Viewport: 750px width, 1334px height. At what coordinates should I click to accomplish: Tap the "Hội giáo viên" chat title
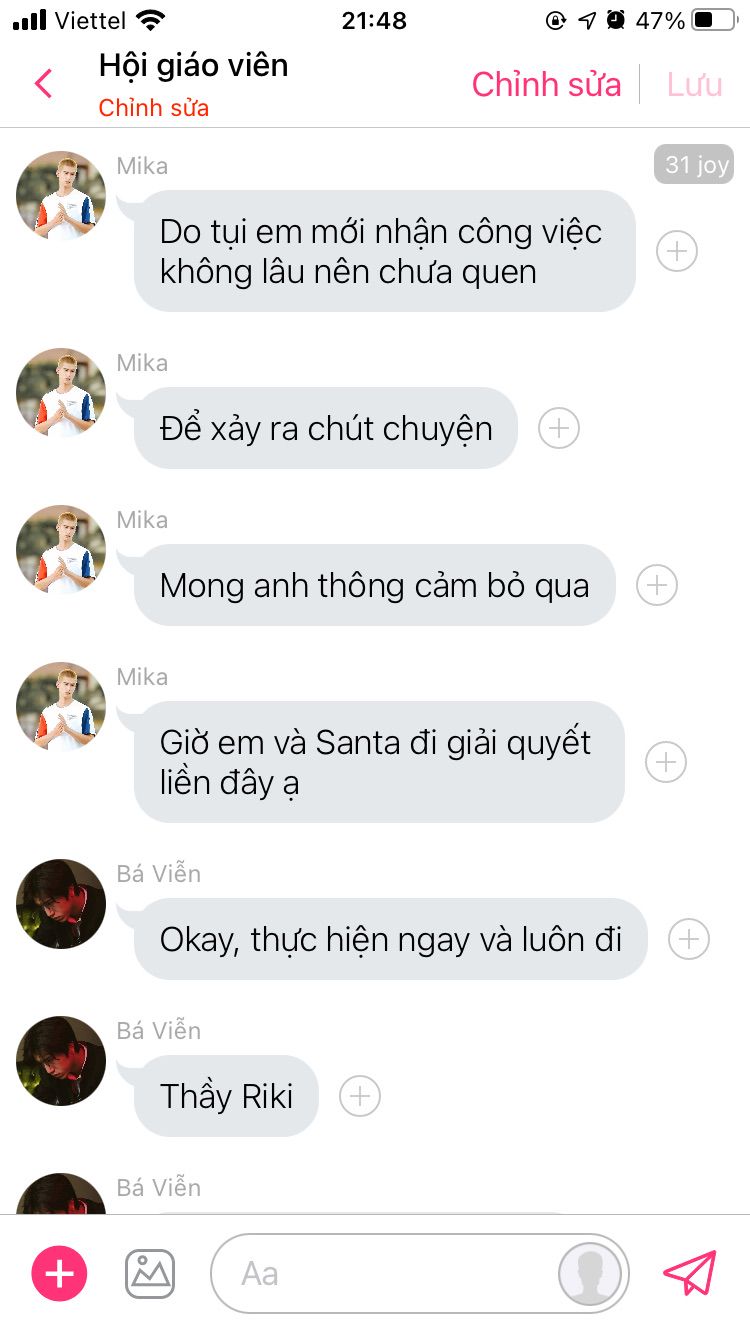[193, 66]
